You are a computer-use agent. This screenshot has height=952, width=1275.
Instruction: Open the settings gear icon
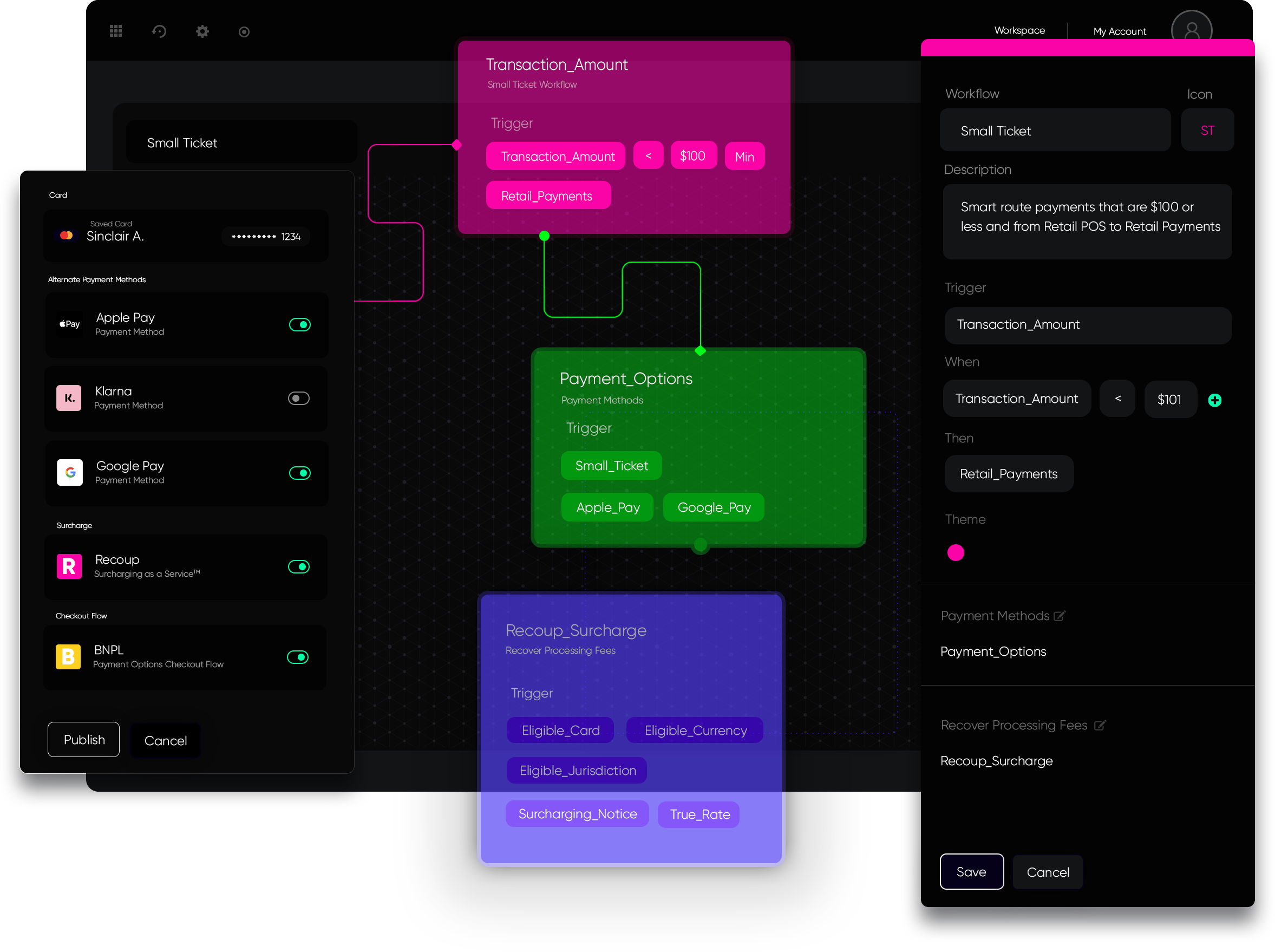click(202, 31)
